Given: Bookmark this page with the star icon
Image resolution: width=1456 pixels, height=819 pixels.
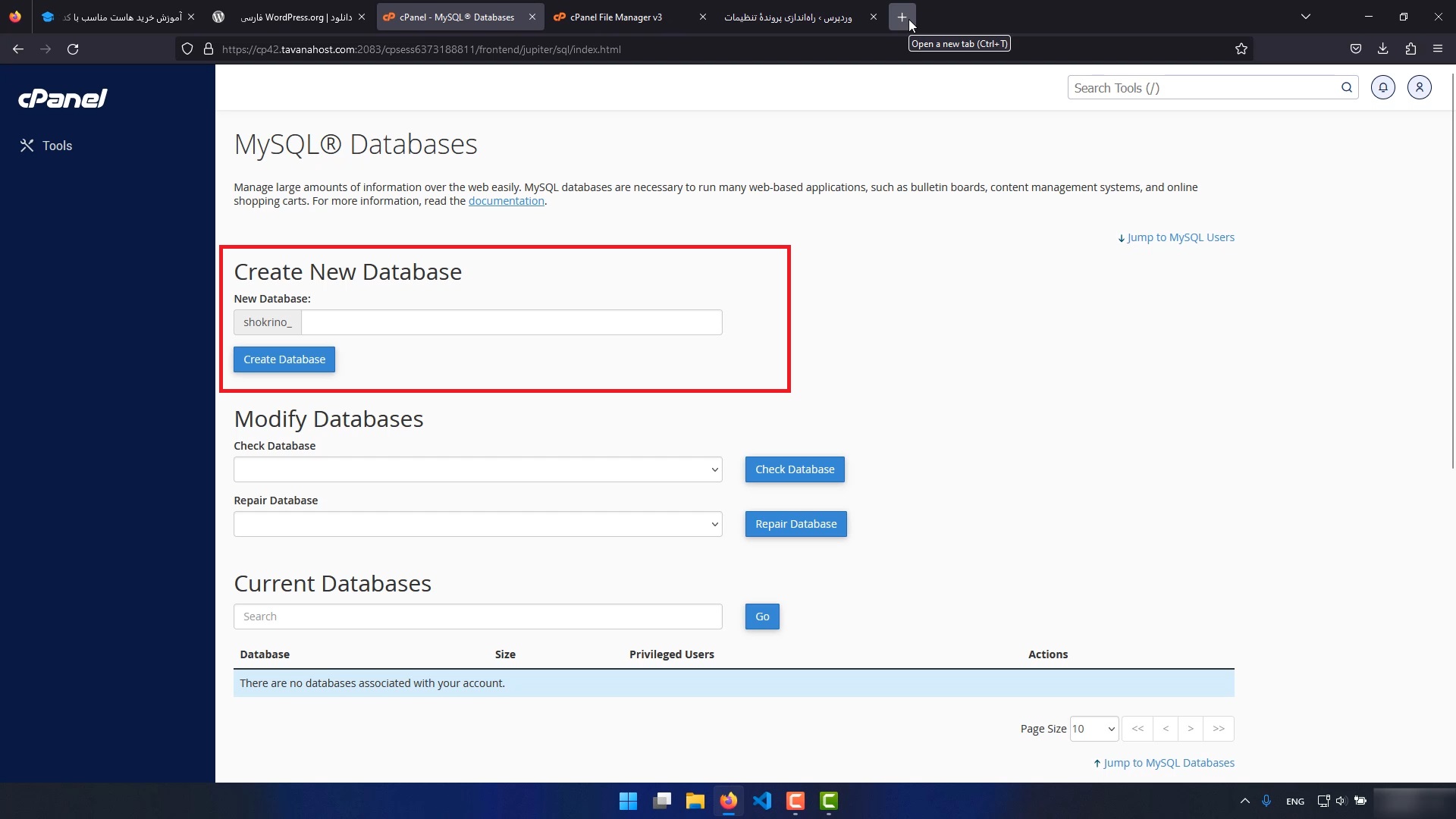Looking at the screenshot, I should pyautogui.click(x=1241, y=49).
